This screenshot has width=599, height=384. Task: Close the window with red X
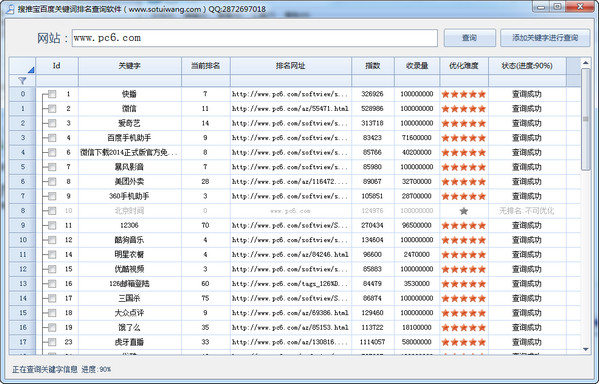(x=580, y=7)
